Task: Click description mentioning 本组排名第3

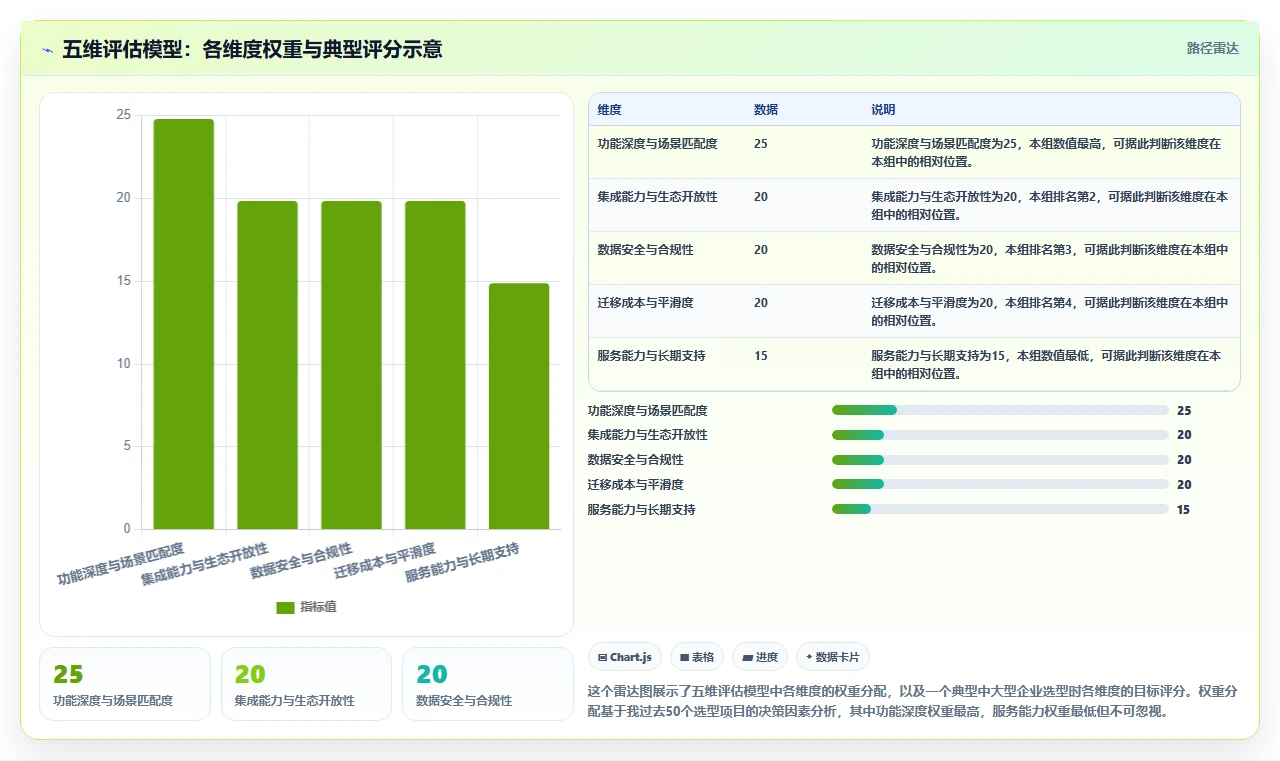Action: pyautogui.click(x=1050, y=259)
